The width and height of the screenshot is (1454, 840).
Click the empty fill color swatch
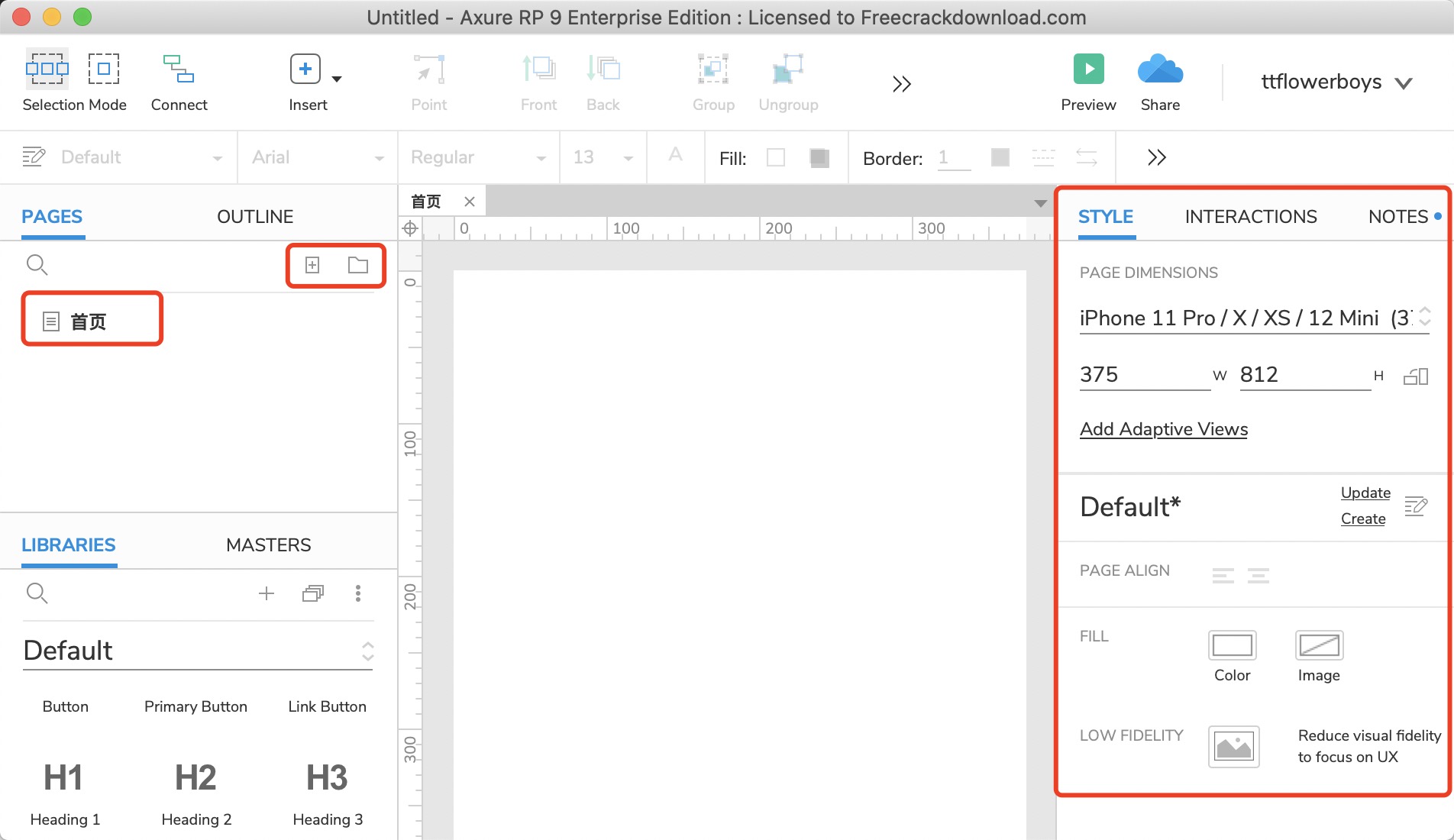pyautogui.click(x=776, y=157)
